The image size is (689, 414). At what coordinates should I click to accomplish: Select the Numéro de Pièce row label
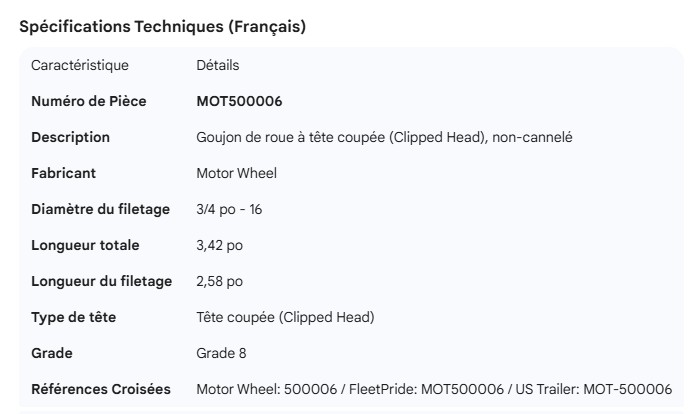pos(88,101)
